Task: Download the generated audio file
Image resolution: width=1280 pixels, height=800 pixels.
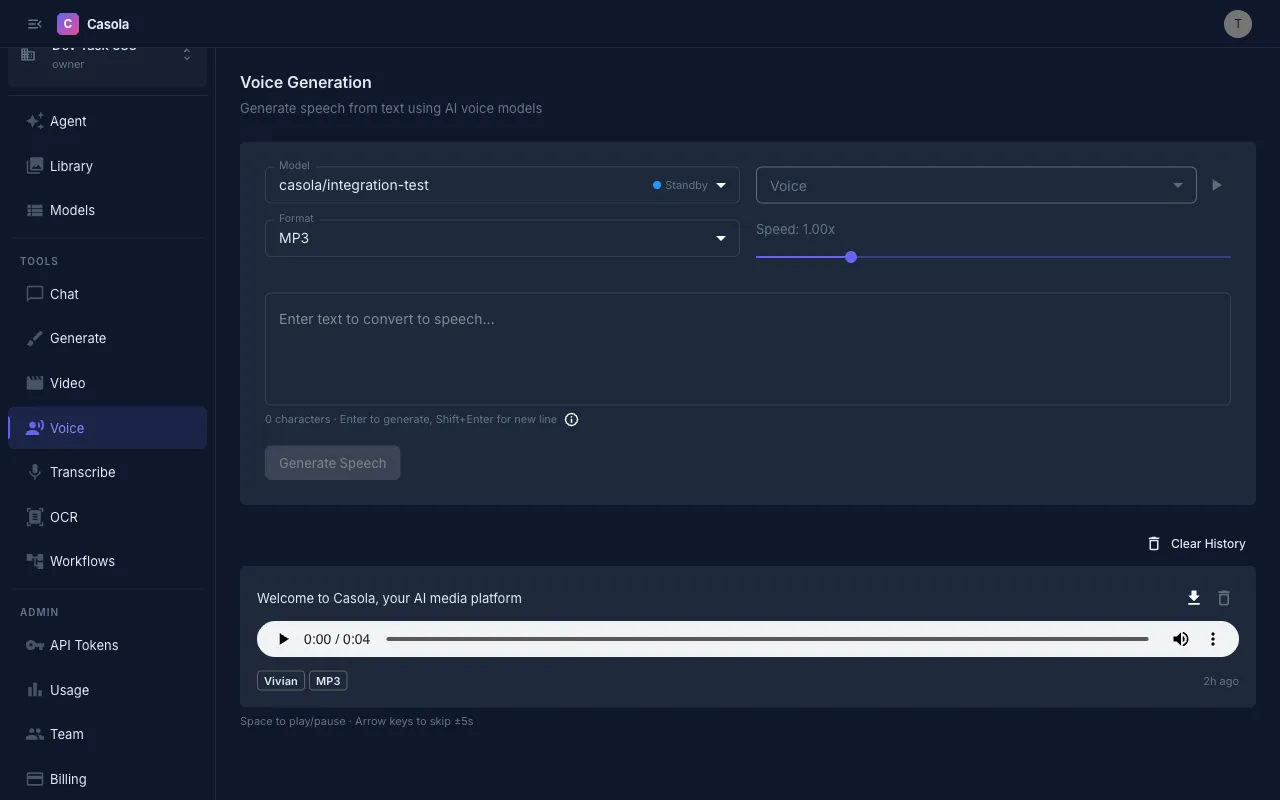Action: (1193, 597)
